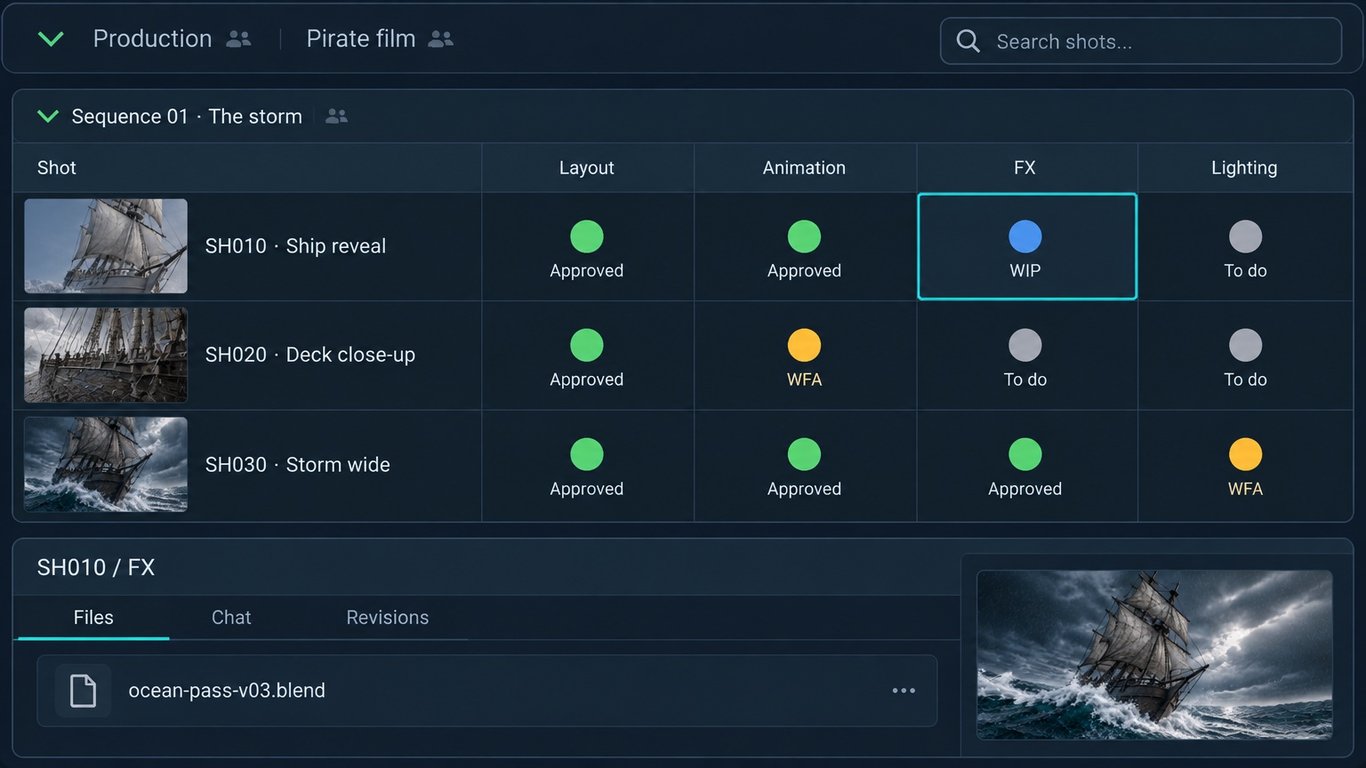The image size is (1366, 768).
Task: Select SH030 Layout Approved status
Action: pyautogui.click(x=587, y=466)
